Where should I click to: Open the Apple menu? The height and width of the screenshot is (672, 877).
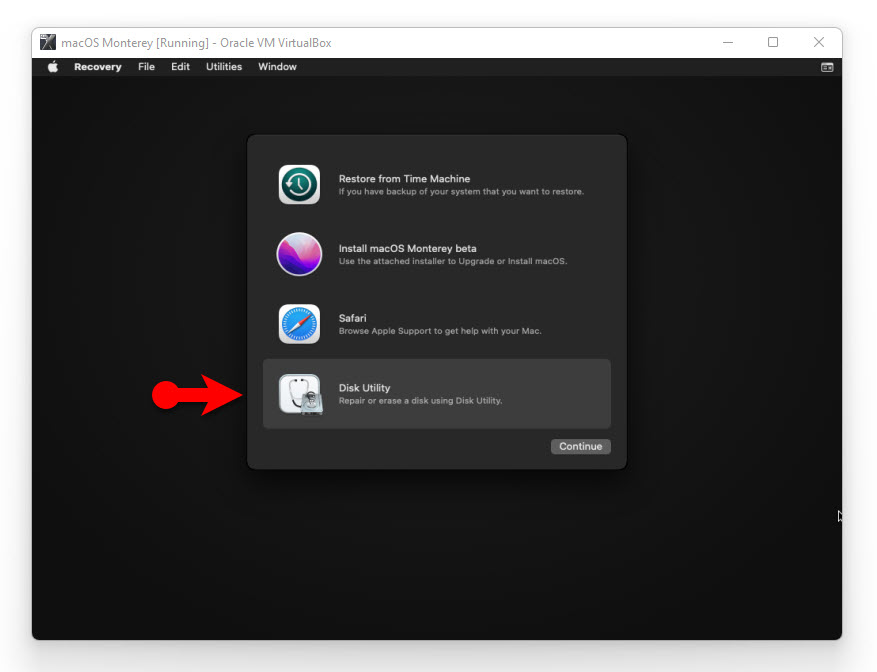coord(53,67)
